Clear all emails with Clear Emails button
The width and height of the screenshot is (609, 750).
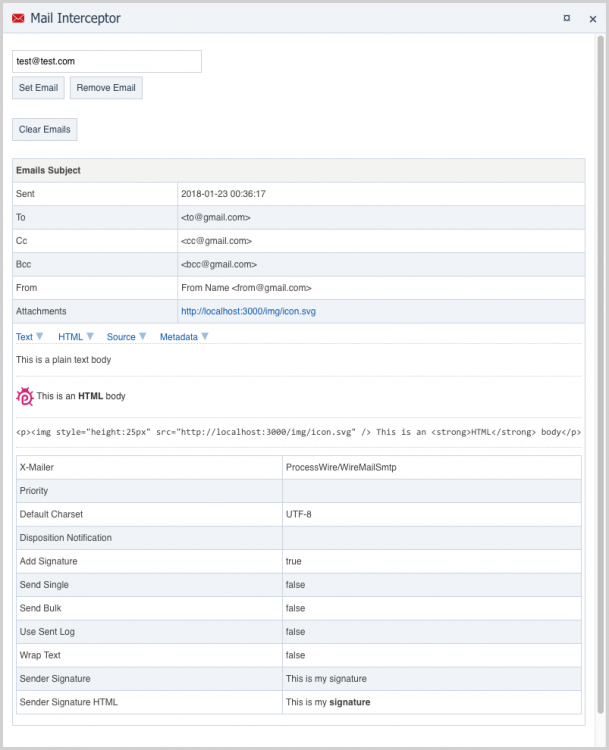point(44,130)
